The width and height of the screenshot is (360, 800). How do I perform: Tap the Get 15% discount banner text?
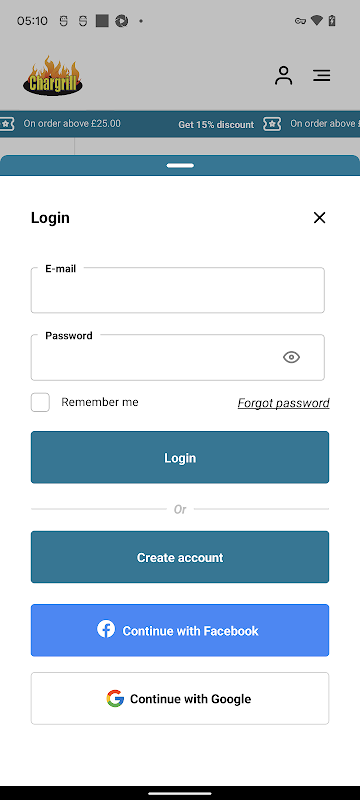tap(216, 124)
